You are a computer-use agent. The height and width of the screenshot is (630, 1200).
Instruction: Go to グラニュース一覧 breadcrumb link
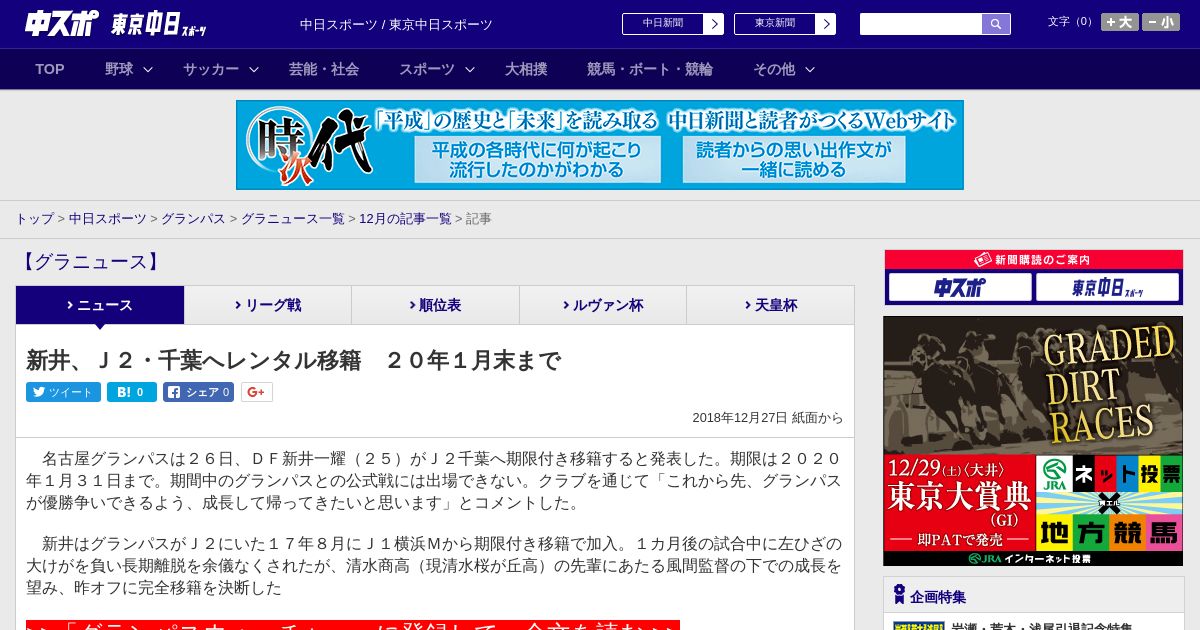[x=292, y=218]
